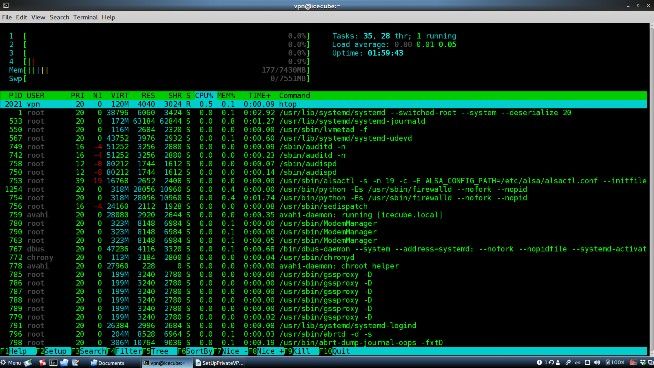The image size is (654, 368).
Task: Open the Search menu
Action: [x=59, y=17]
